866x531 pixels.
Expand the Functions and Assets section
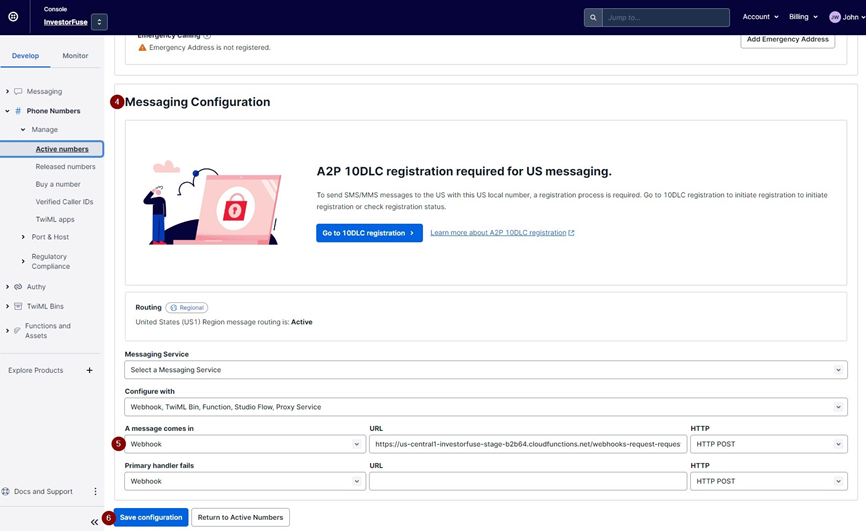pyautogui.click(x=7, y=330)
